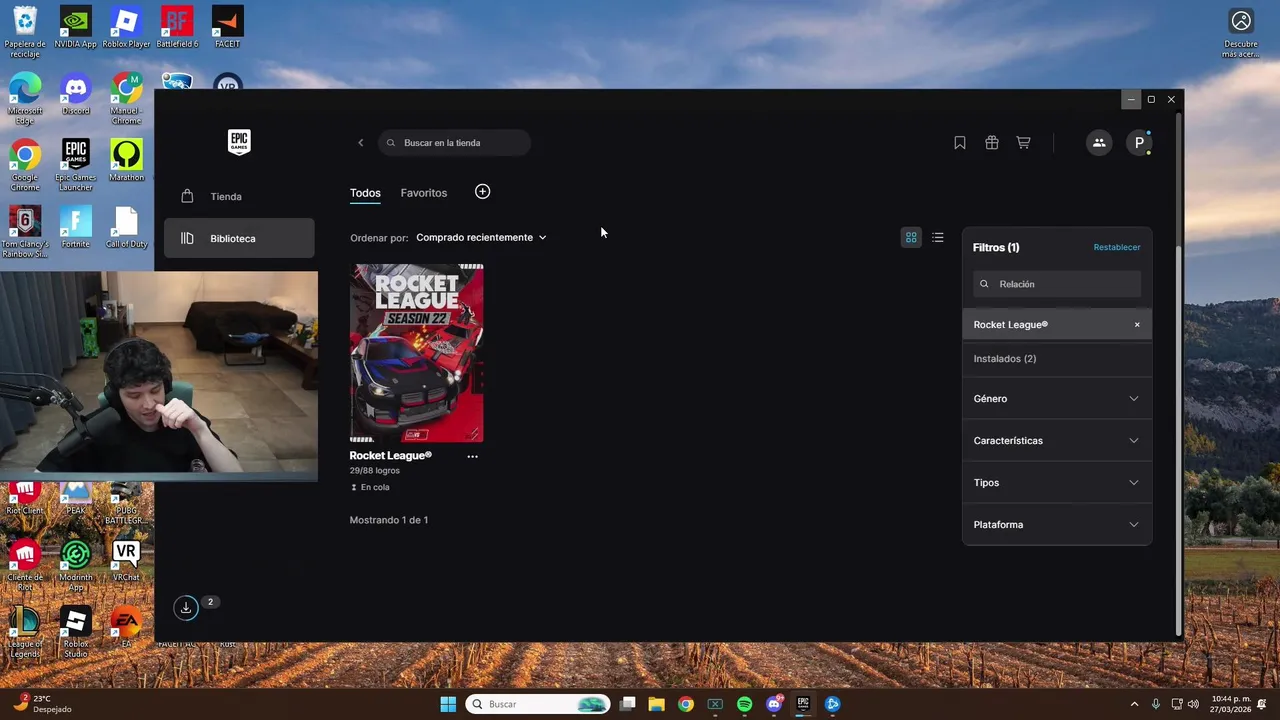The image size is (1280, 720).
Task: Switch library to list view
Action: (x=938, y=238)
